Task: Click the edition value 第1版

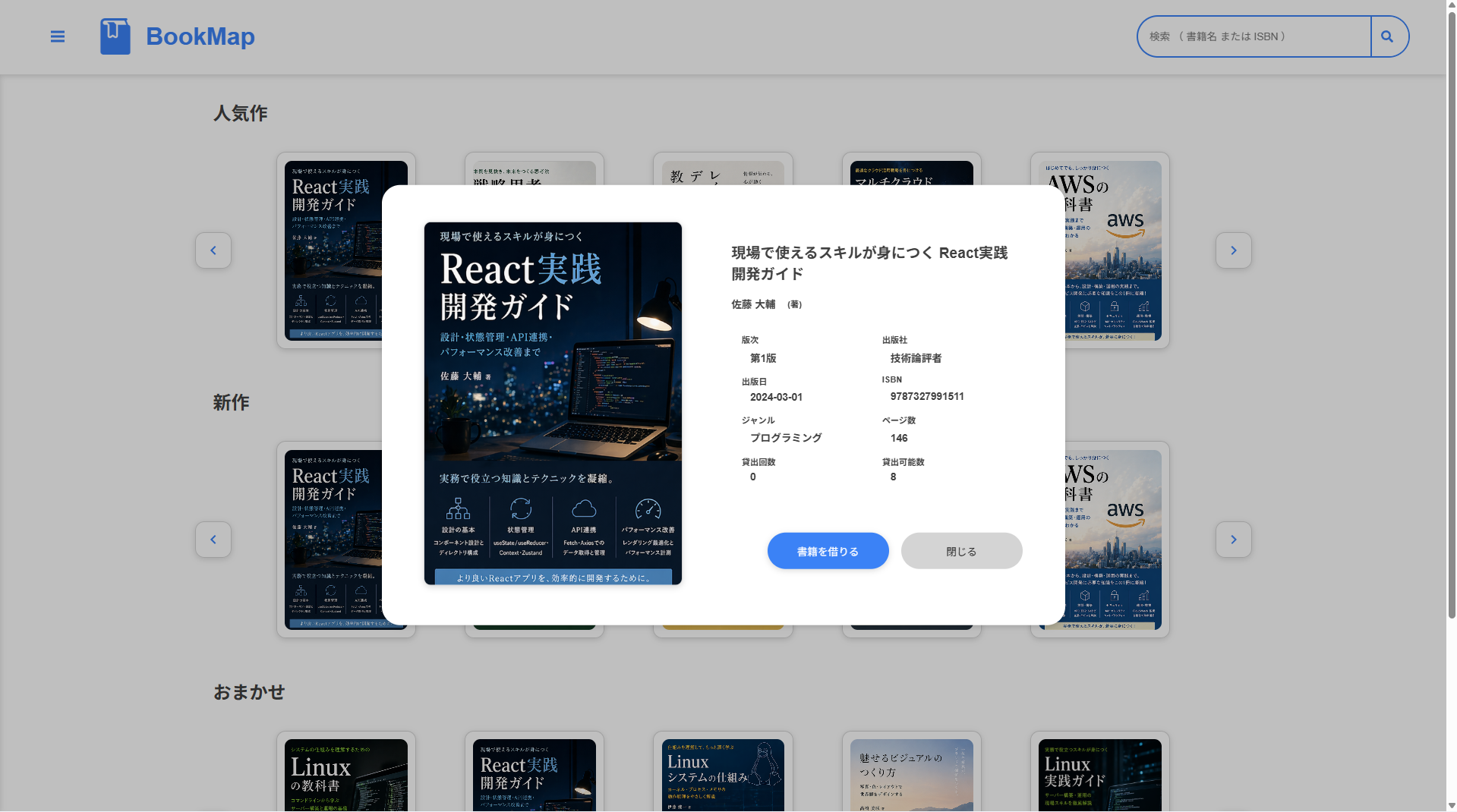Action: pyautogui.click(x=763, y=358)
